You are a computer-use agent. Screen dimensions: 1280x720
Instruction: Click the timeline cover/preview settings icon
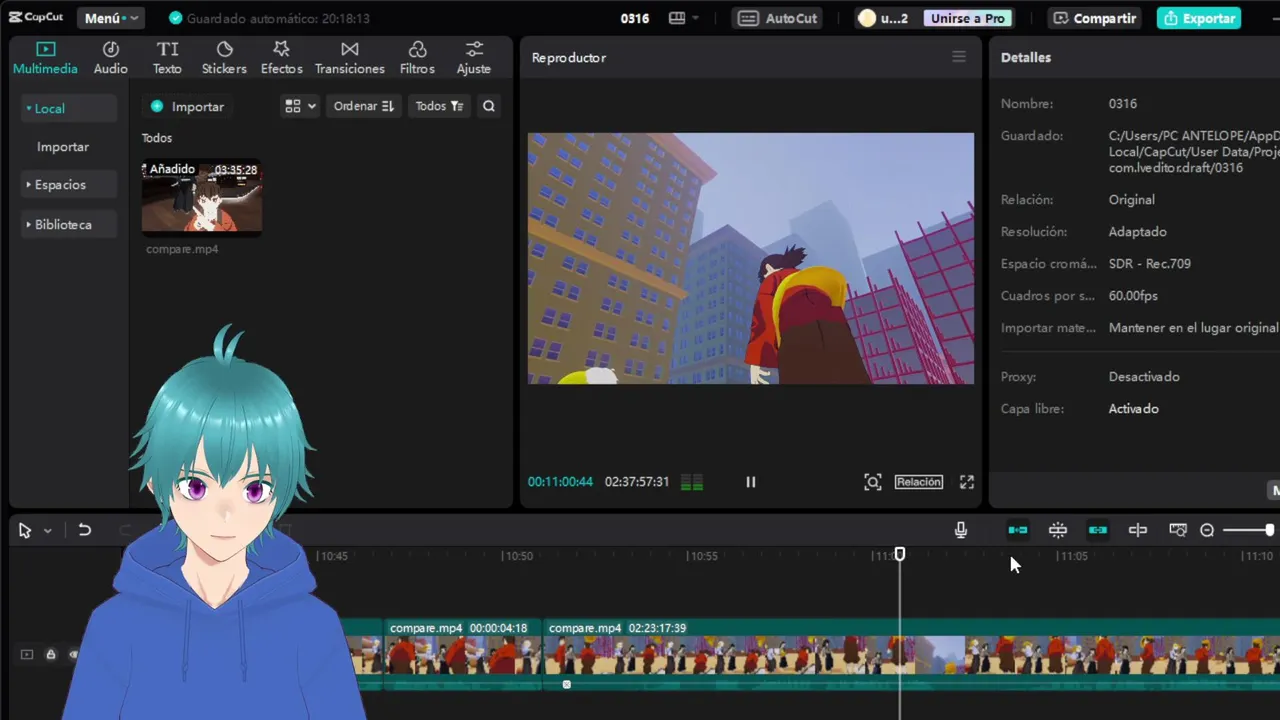click(1178, 530)
